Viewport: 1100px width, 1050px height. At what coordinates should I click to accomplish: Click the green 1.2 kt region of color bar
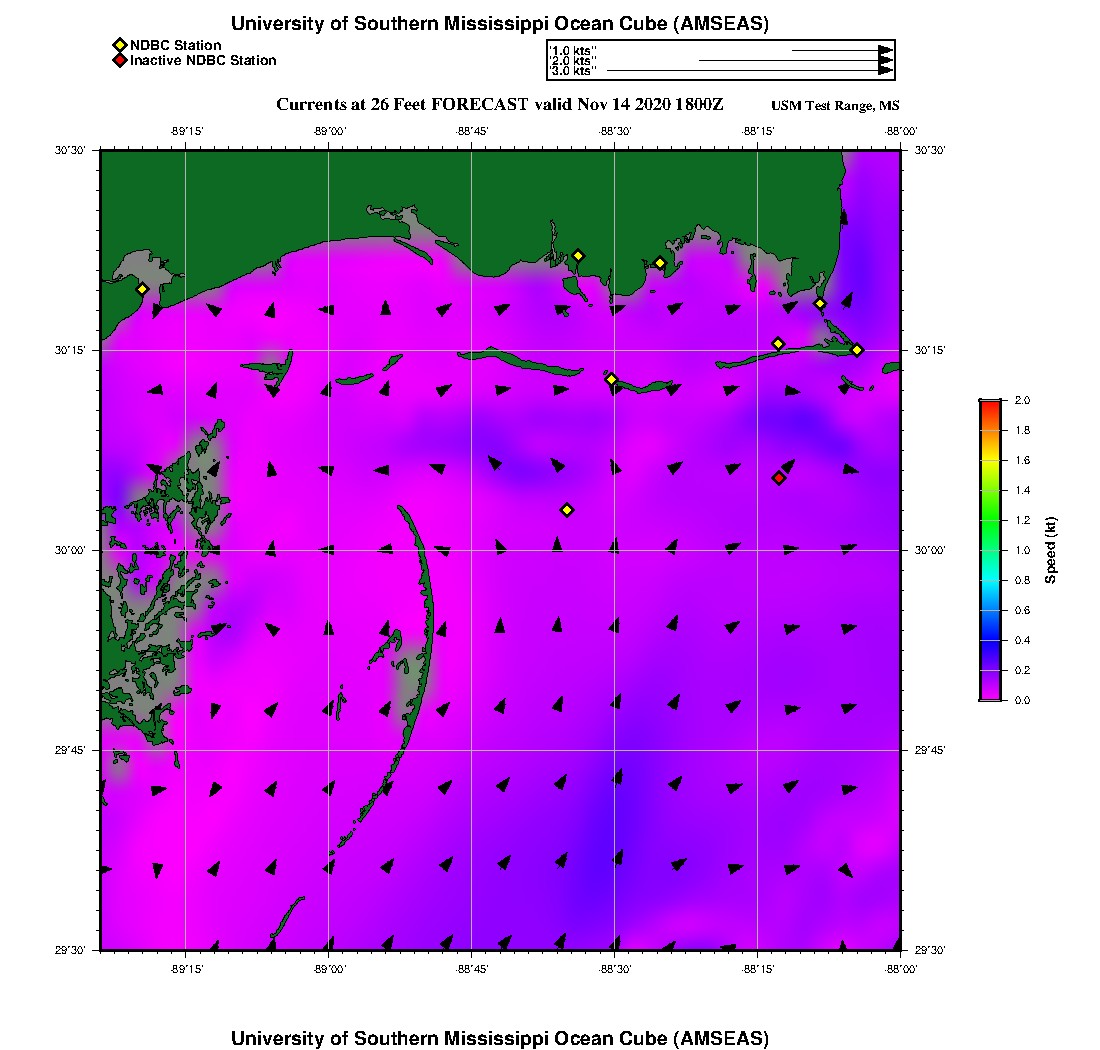(x=990, y=520)
